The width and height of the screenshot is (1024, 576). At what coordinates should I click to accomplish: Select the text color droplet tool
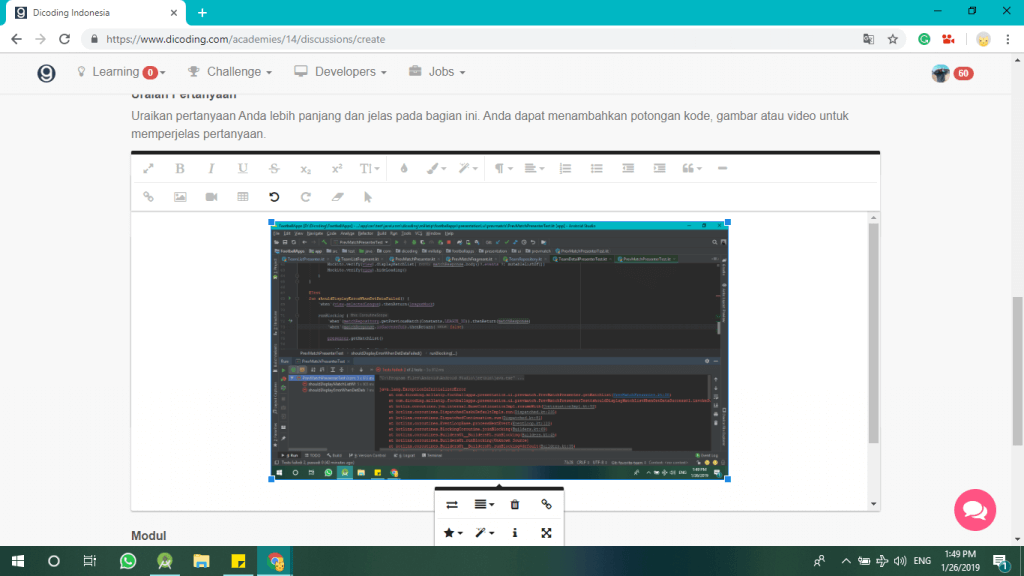click(403, 168)
